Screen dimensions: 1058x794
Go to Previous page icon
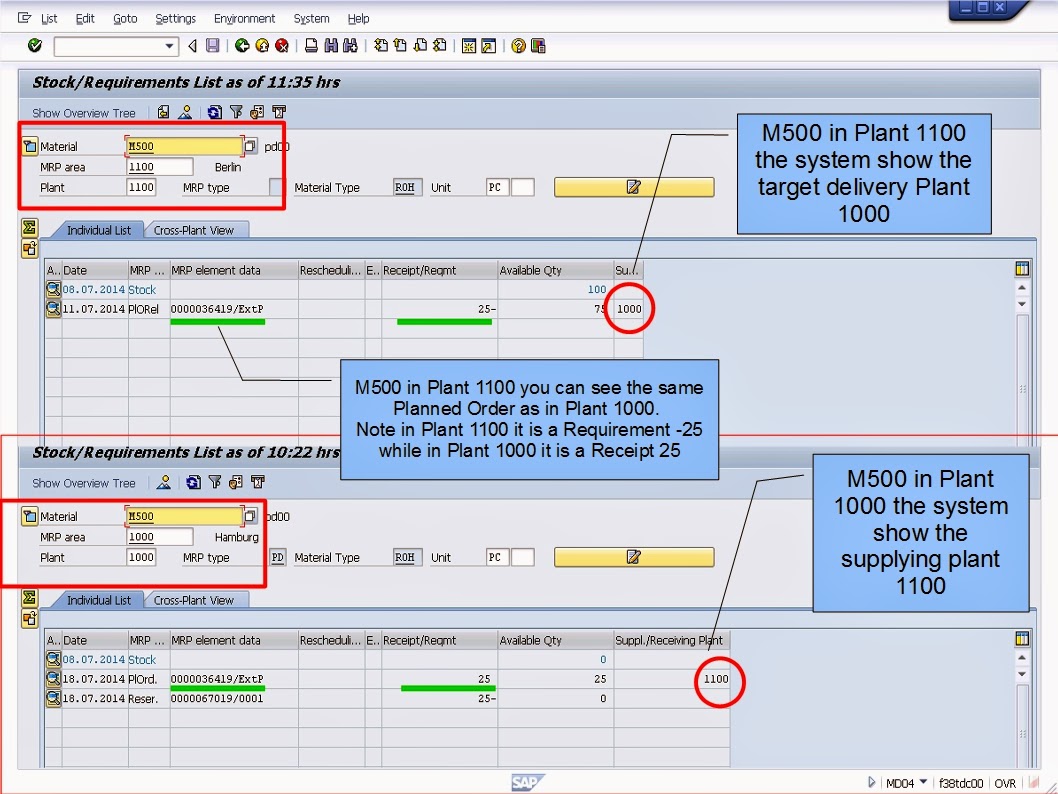click(400, 46)
